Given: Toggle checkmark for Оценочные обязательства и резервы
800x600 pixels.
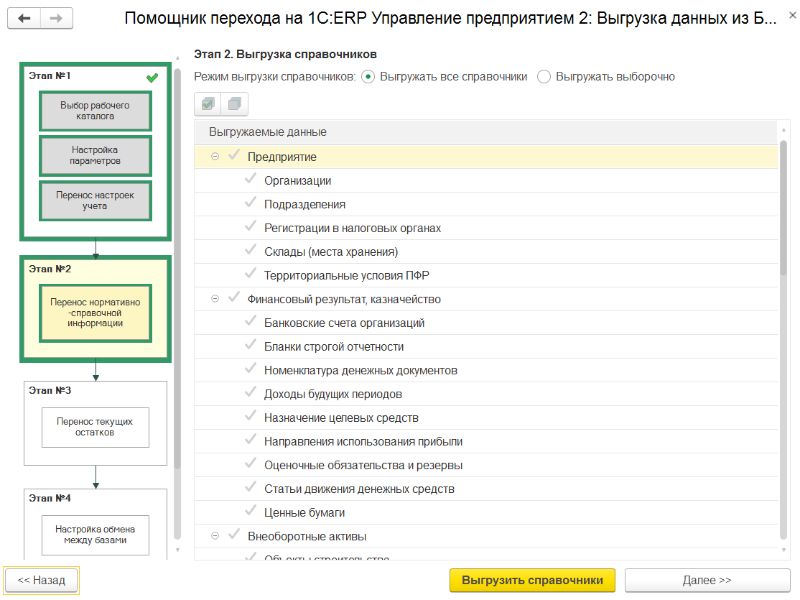Looking at the screenshot, I should (251, 463).
